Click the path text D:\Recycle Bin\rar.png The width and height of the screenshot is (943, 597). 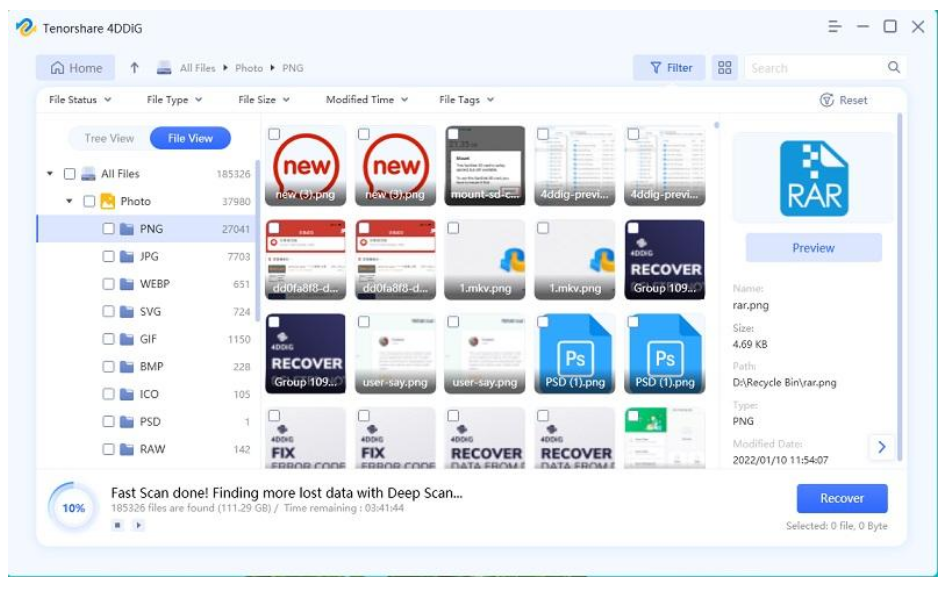point(784,383)
